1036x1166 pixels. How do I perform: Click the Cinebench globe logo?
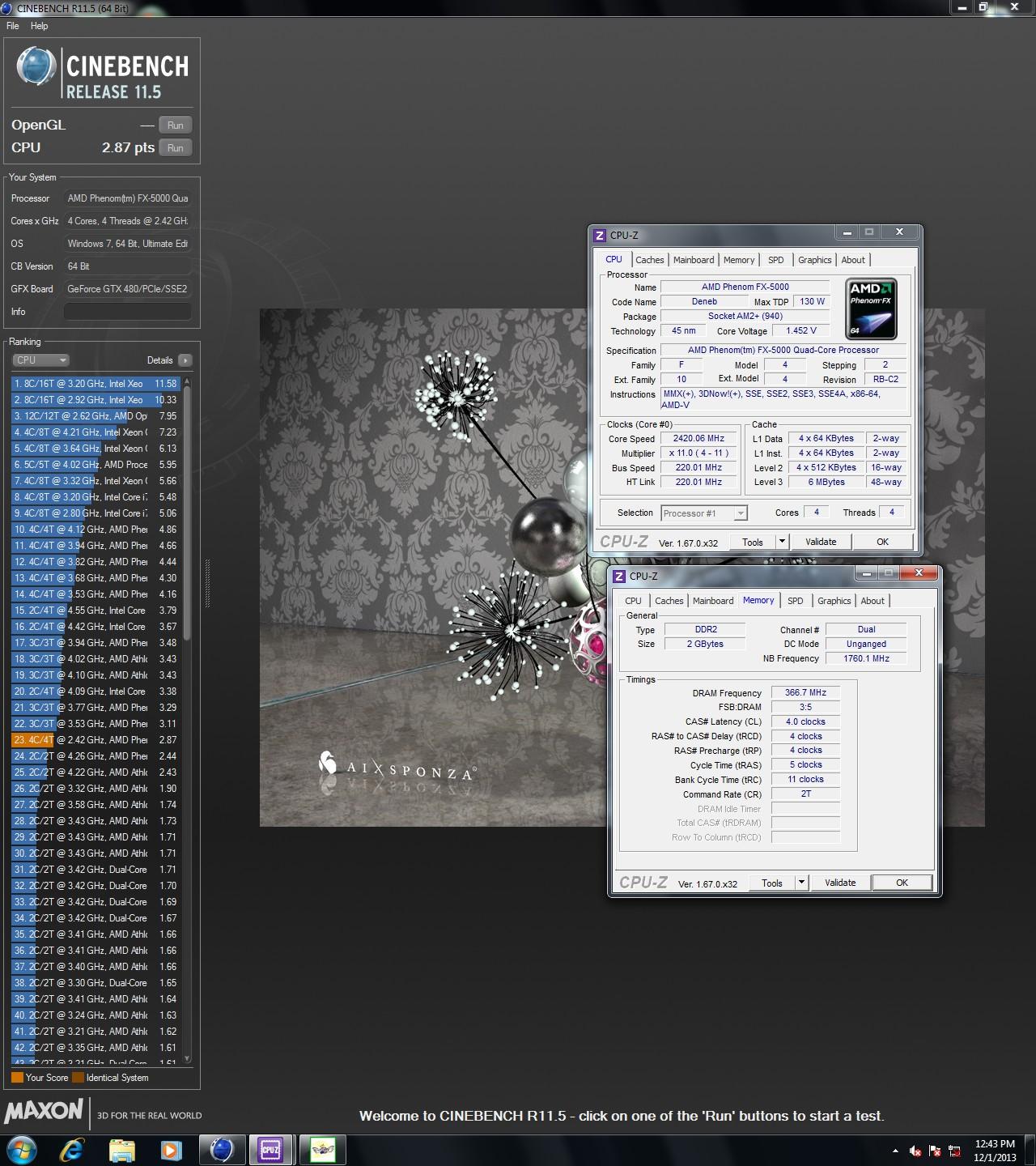click(36, 66)
